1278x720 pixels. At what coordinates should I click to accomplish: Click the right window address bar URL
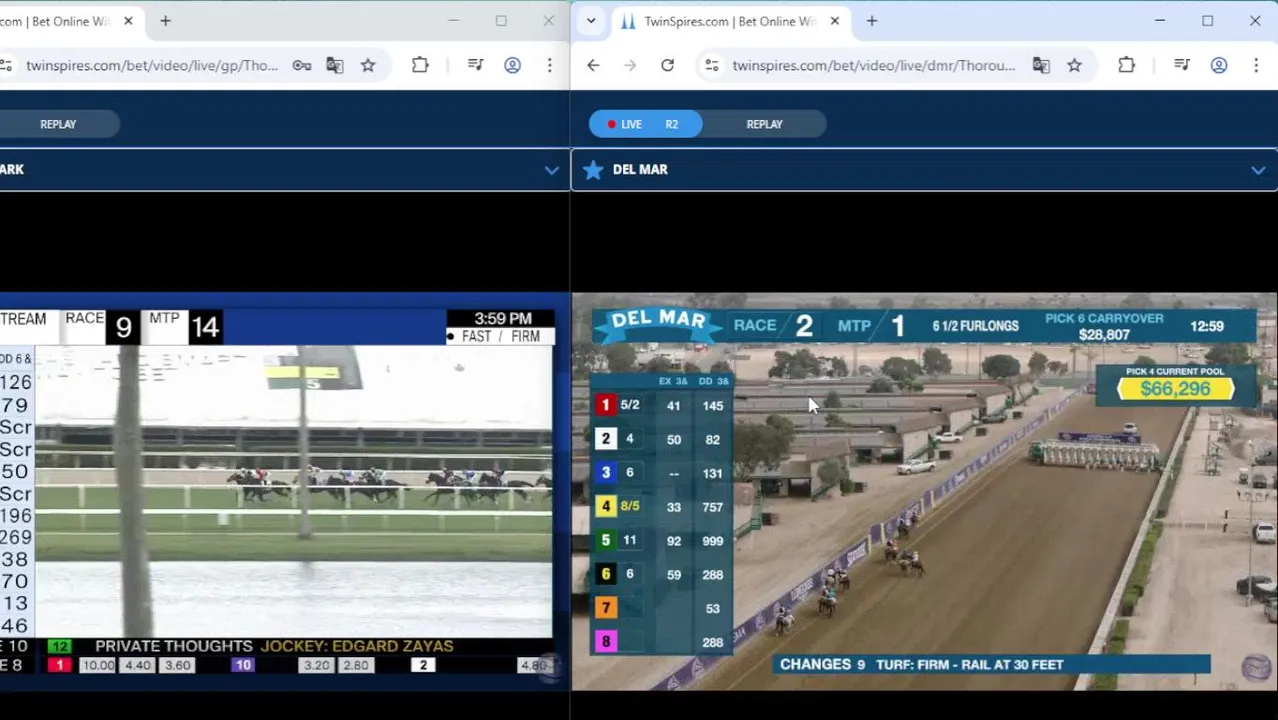tap(873, 65)
